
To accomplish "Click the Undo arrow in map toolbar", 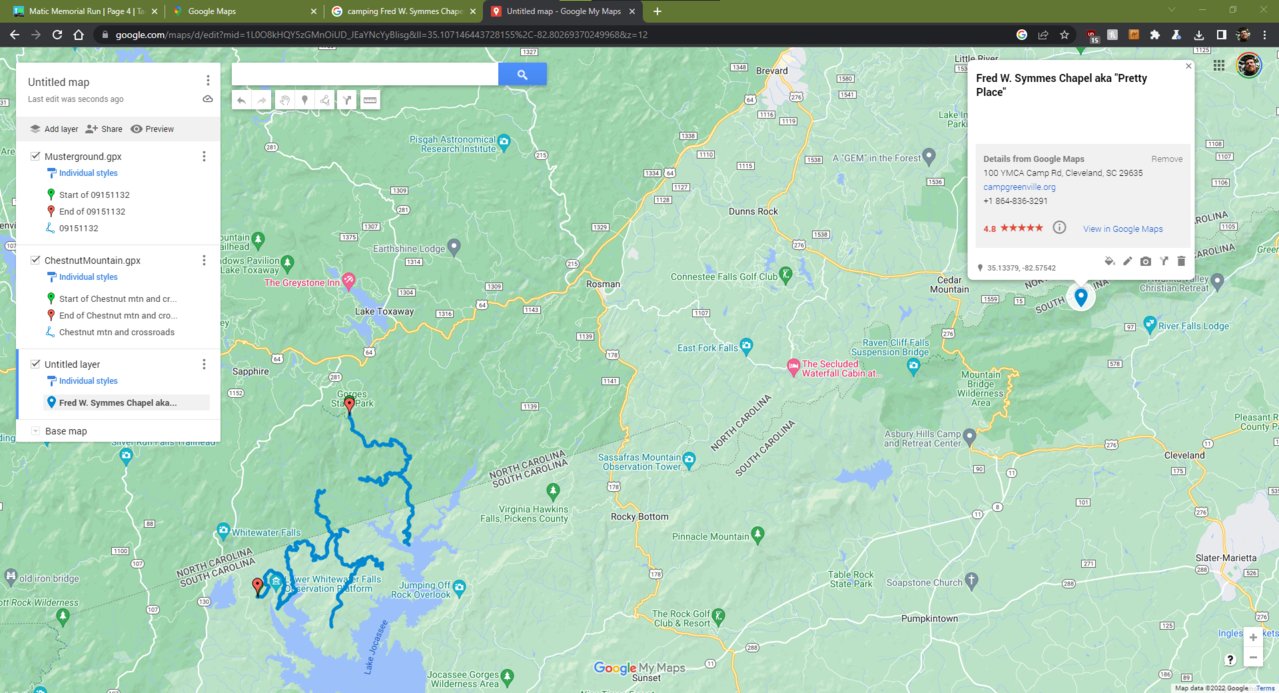I will [241, 100].
